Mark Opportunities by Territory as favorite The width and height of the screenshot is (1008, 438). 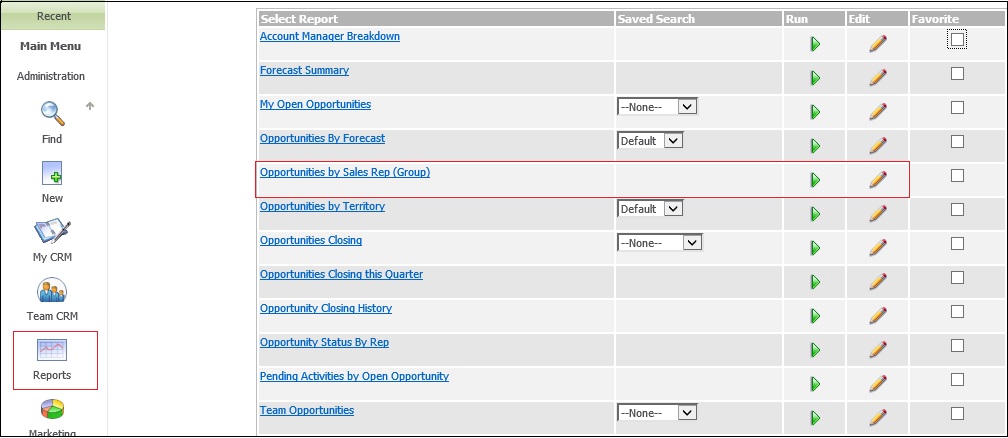(957, 210)
